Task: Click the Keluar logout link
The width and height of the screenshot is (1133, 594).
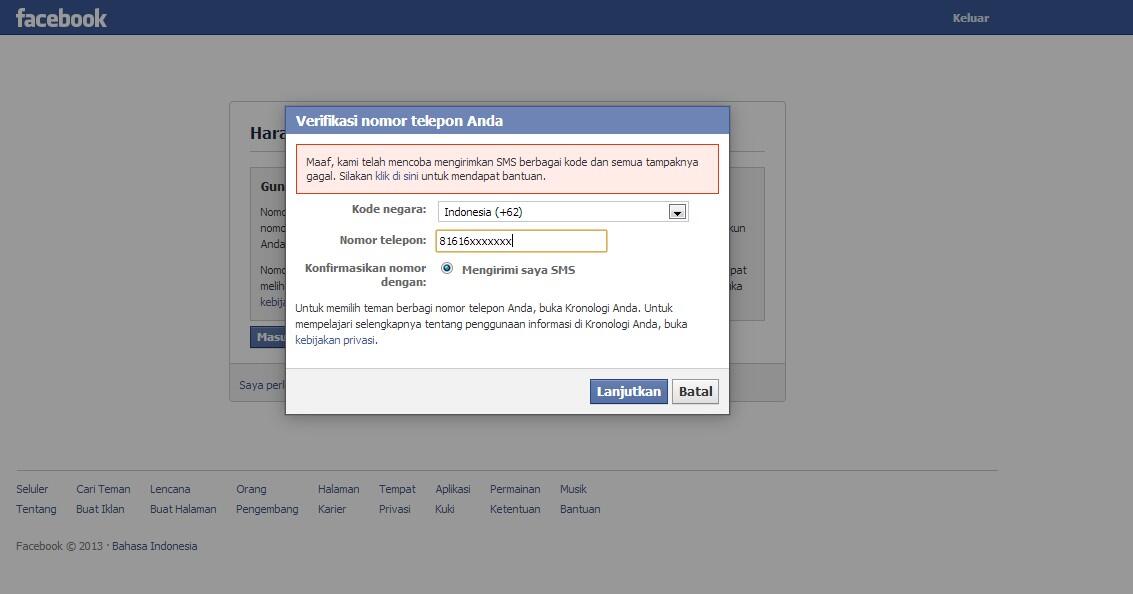Action: [970, 18]
